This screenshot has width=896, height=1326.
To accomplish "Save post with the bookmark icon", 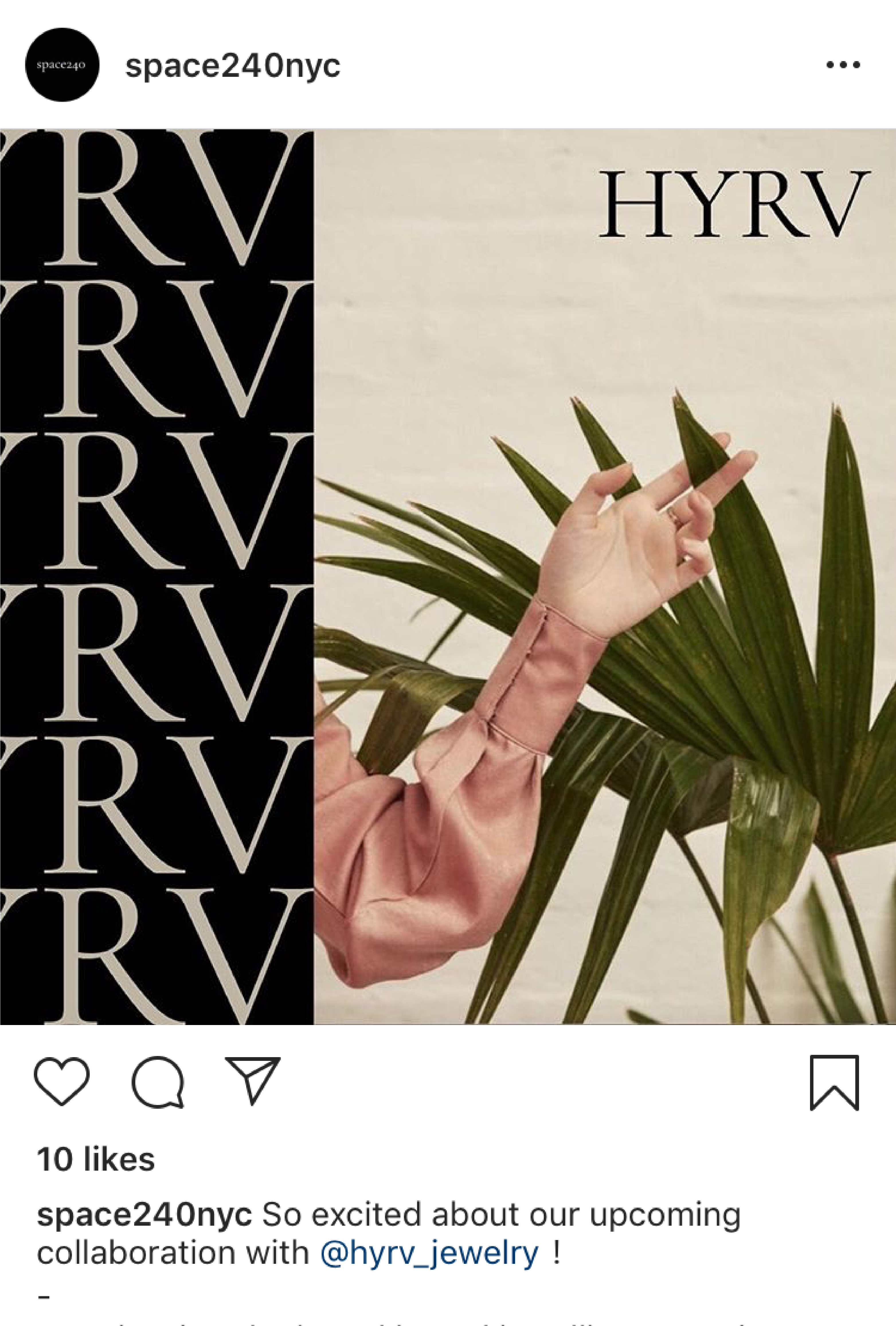I will coord(834,1083).
